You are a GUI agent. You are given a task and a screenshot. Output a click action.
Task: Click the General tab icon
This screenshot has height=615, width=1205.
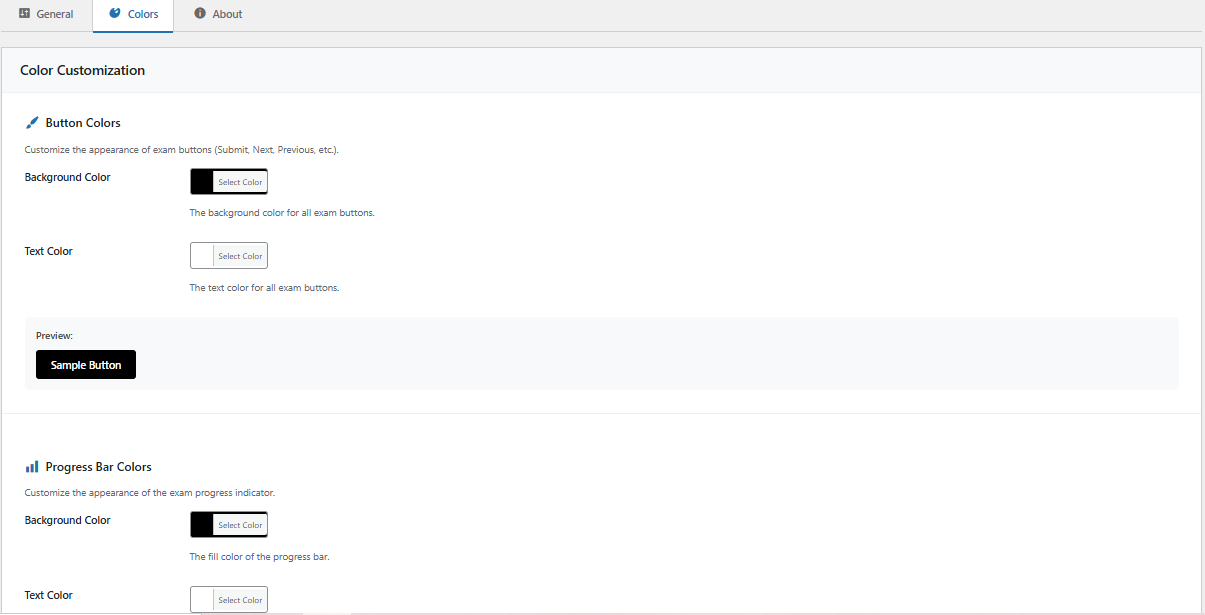pyautogui.click(x=25, y=14)
